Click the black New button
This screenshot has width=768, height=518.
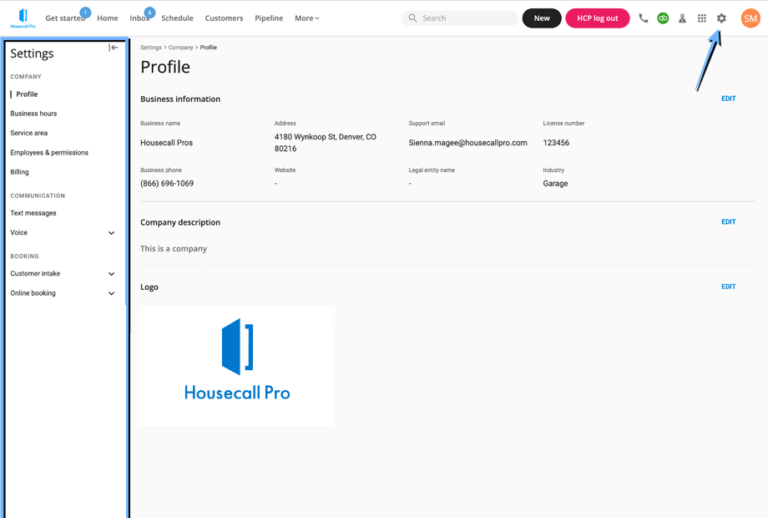[541, 18]
